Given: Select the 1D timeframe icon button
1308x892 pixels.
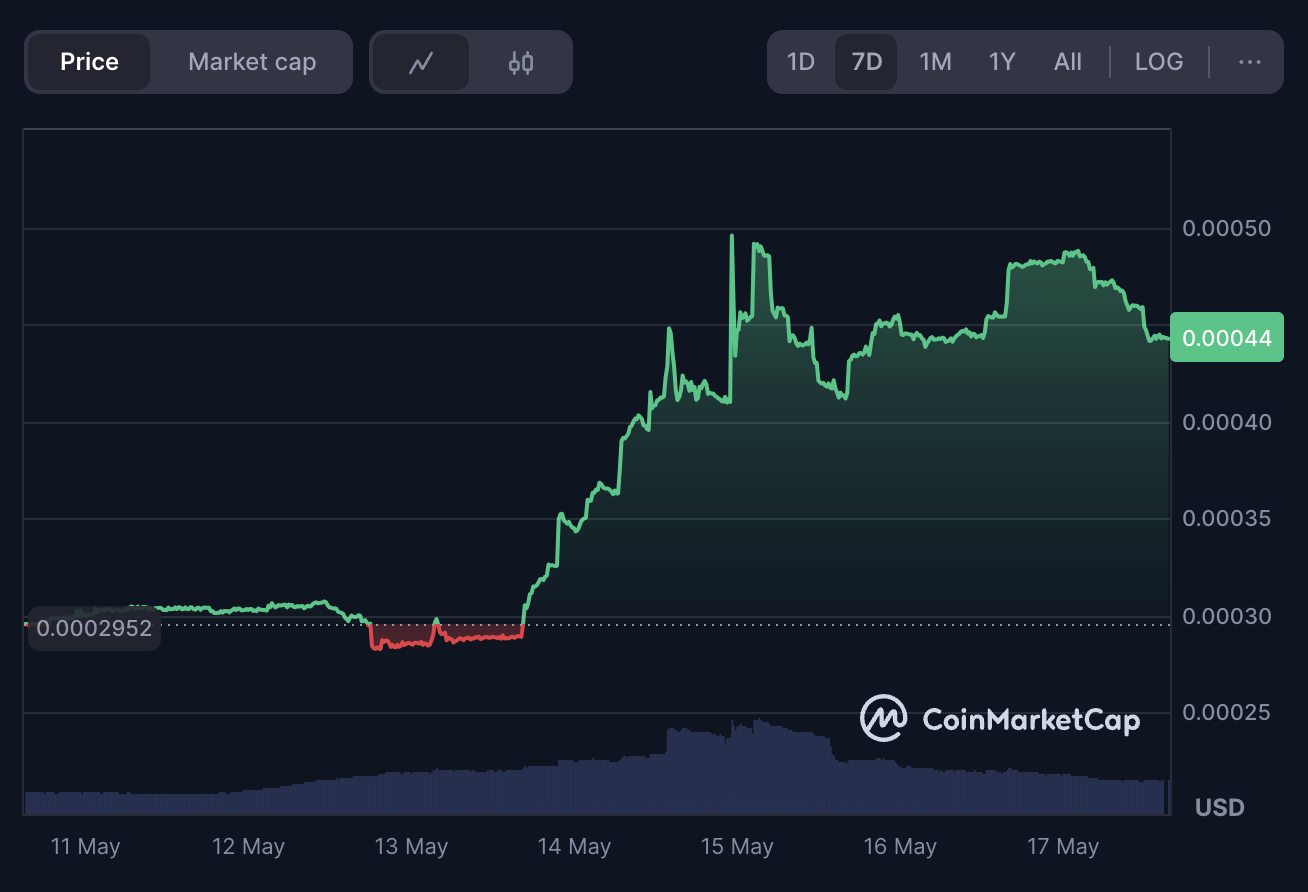Looking at the screenshot, I should pyautogui.click(x=800, y=61).
